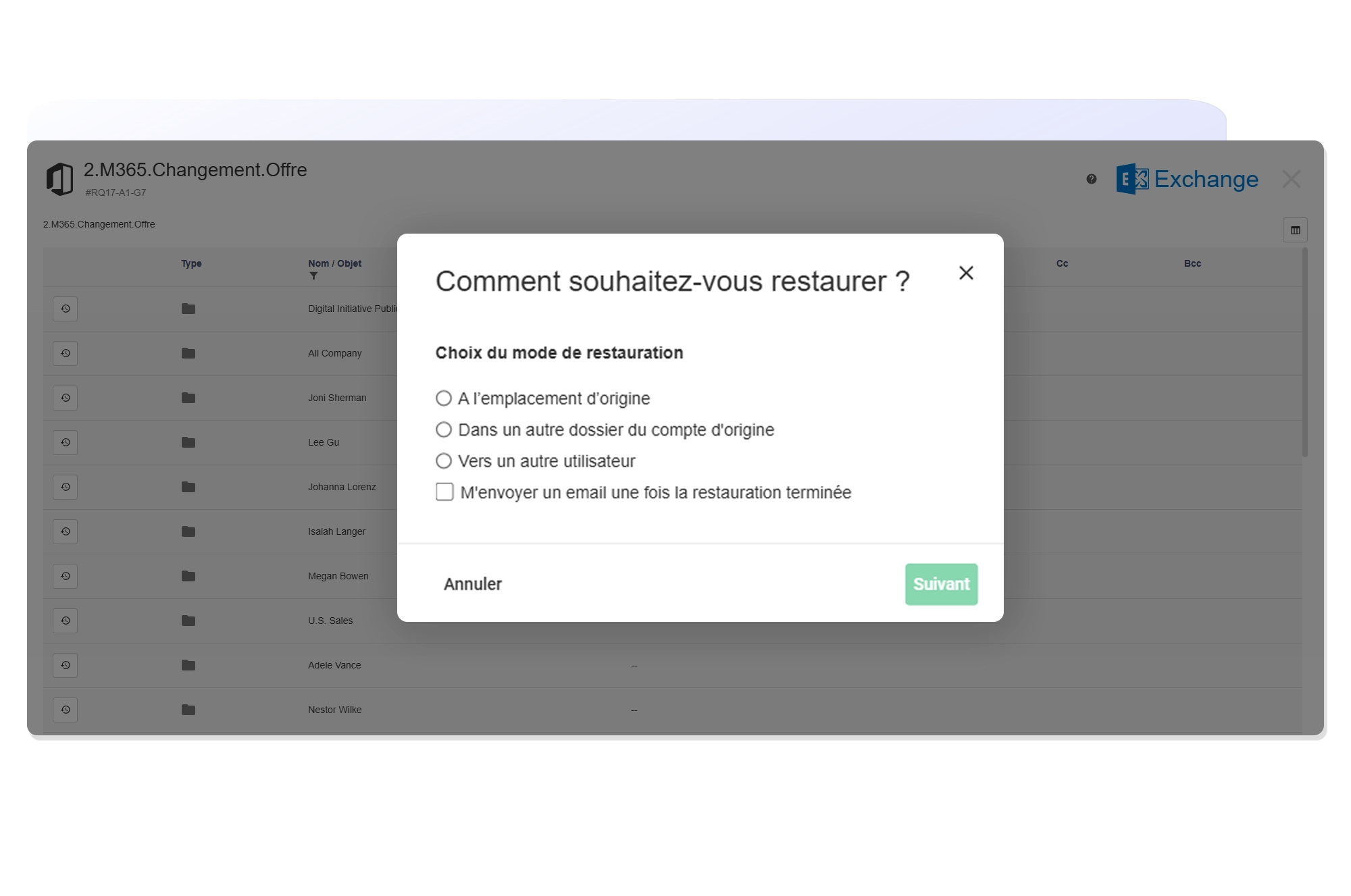This screenshot has height=896, width=1351.
Task: Click the folder icon in the Megan Bowen row
Action: (187, 576)
